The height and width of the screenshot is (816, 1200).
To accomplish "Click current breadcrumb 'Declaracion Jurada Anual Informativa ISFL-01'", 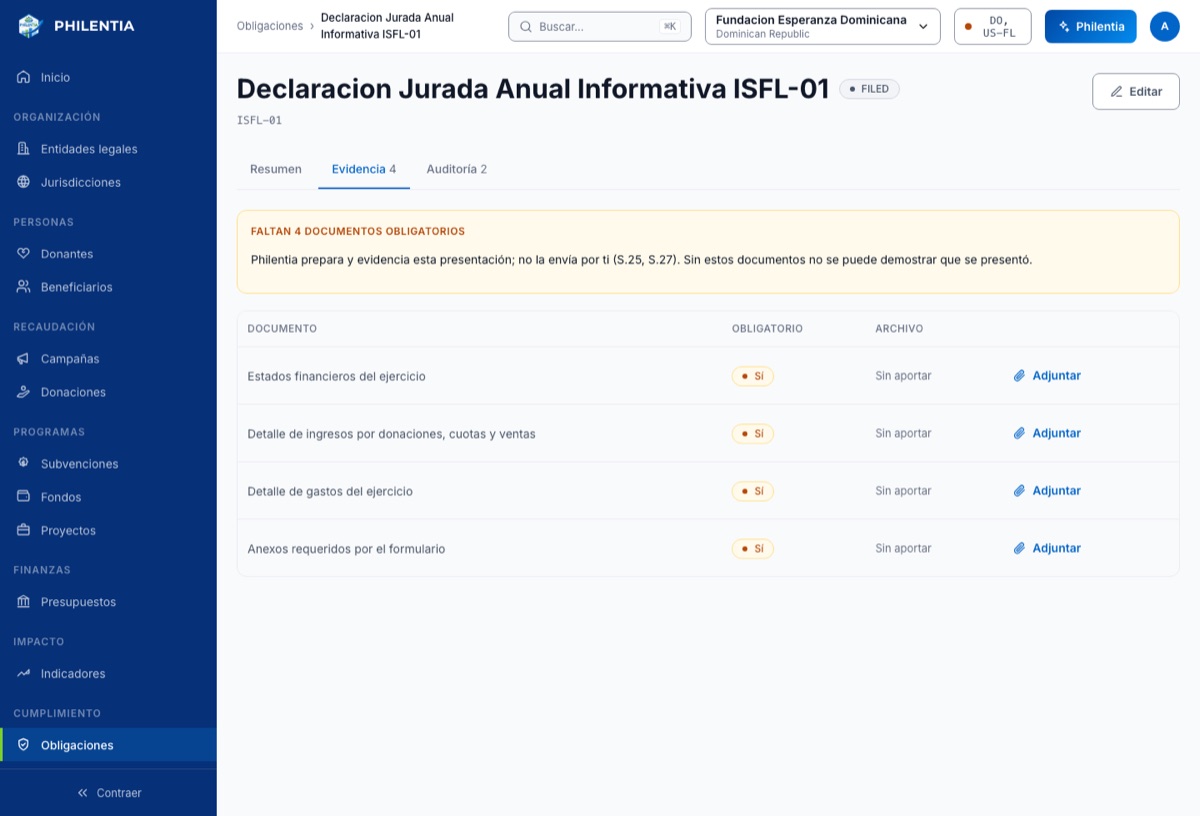I will point(387,26).
